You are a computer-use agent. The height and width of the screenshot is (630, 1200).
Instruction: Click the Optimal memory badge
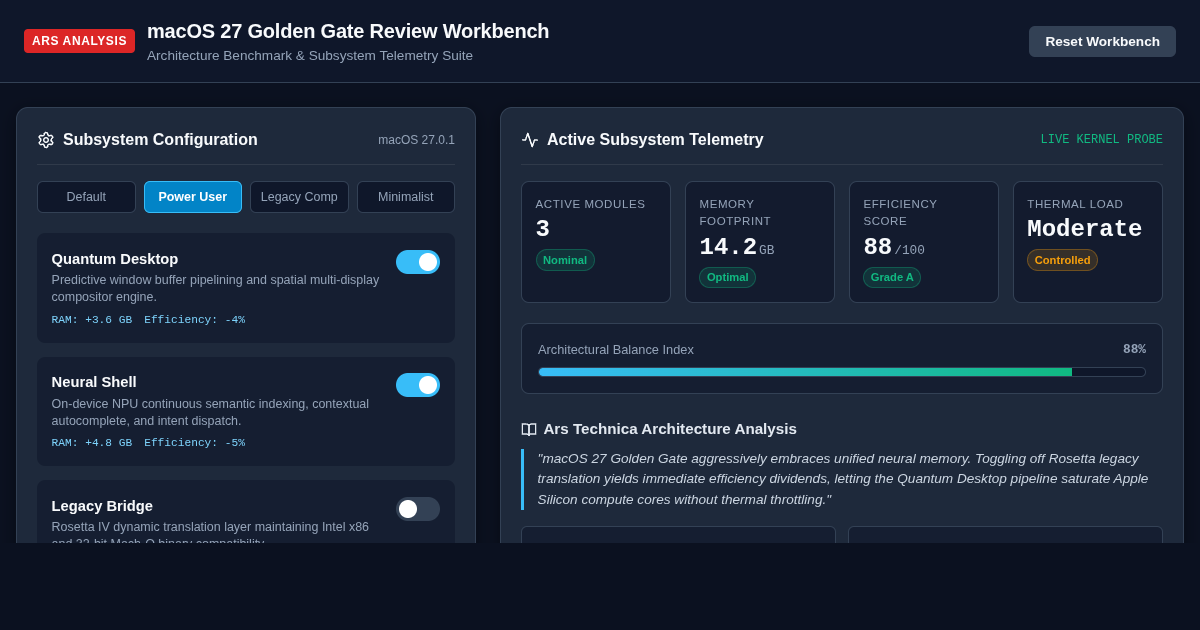[728, 277]
